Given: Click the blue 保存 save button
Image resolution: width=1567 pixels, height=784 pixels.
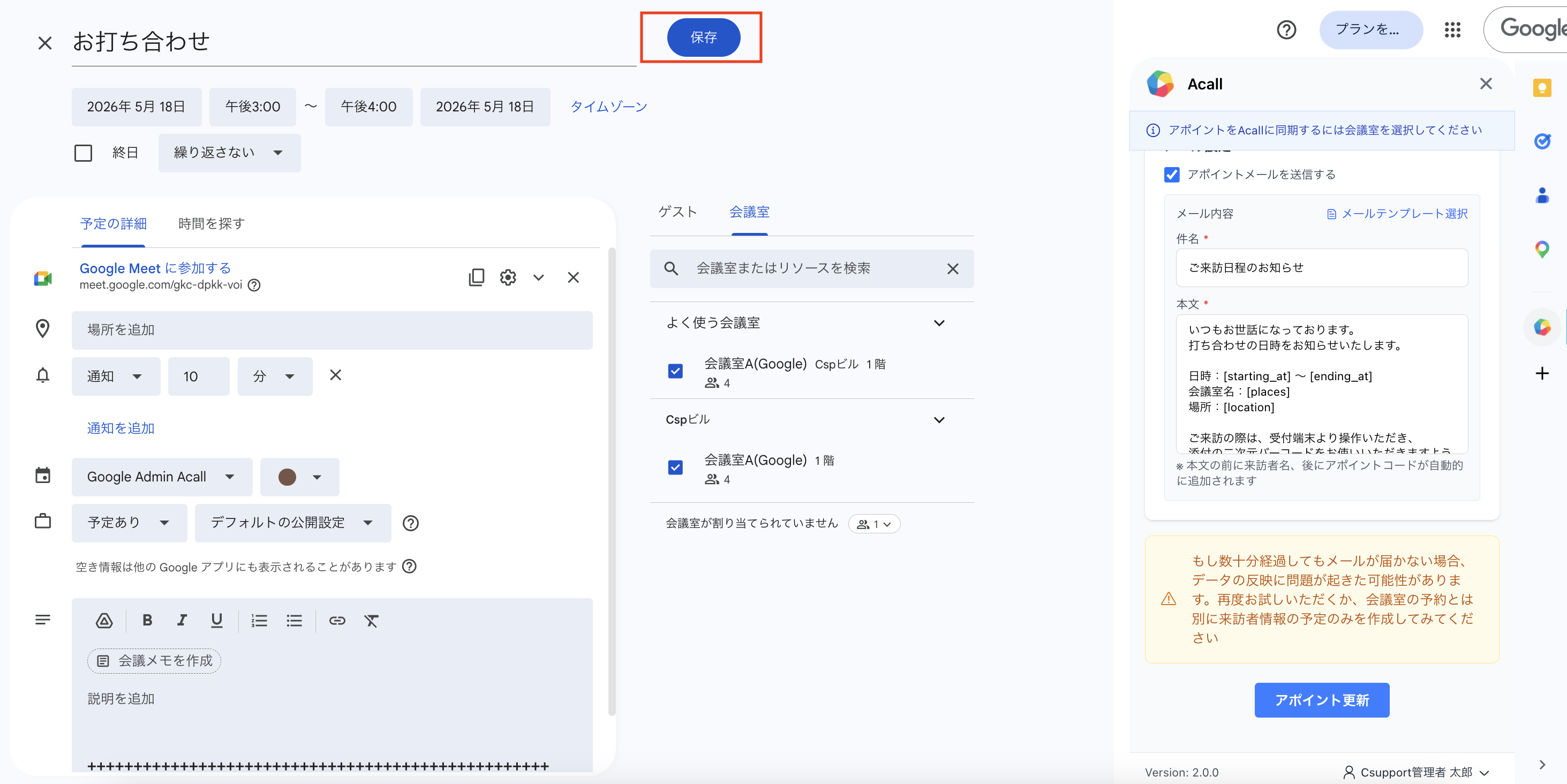Looking at the screenshot, I should (703, 37).
